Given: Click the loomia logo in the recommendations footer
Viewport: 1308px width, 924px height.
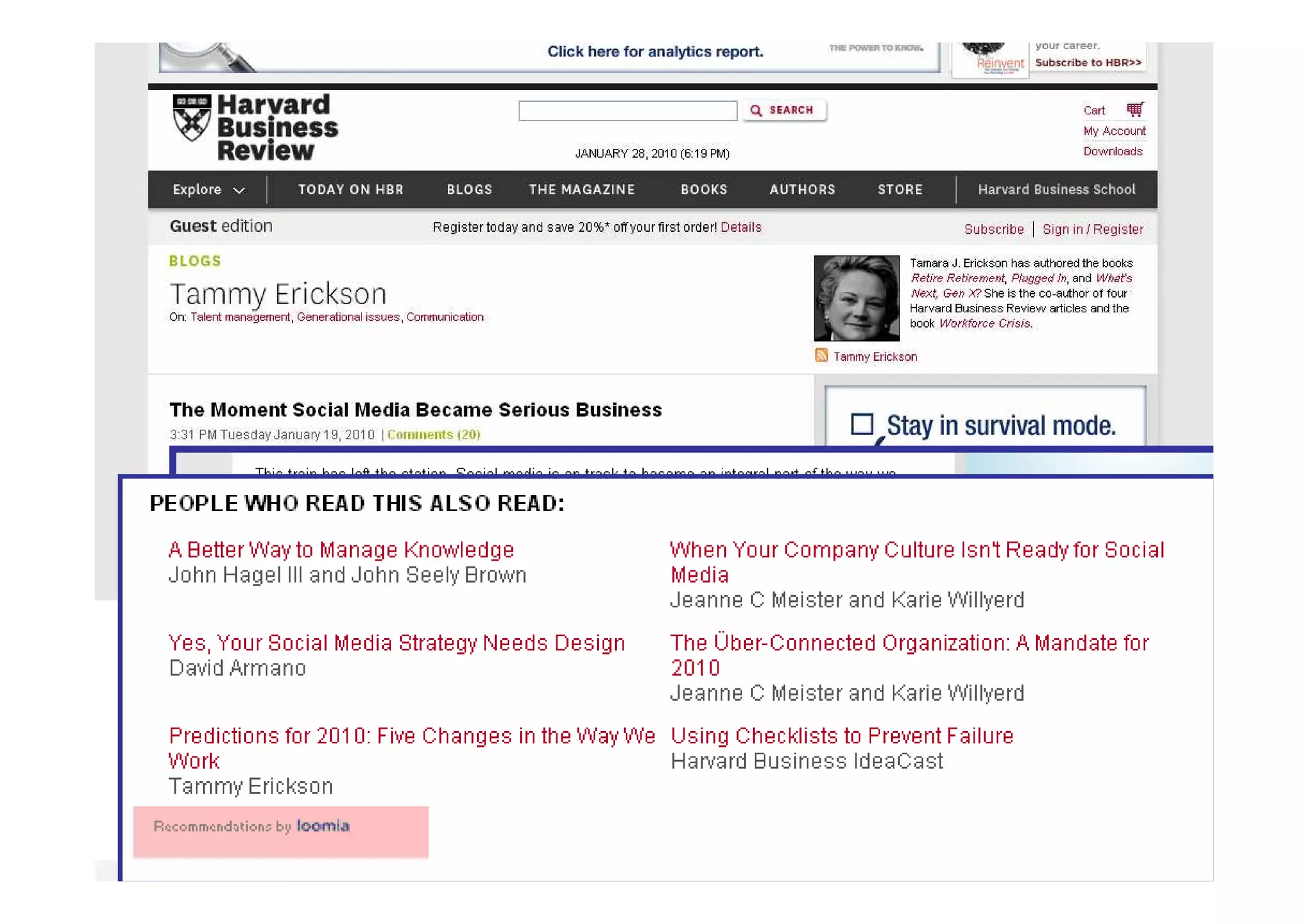Looking at the screenshot, I should click(x=323, y=826).
